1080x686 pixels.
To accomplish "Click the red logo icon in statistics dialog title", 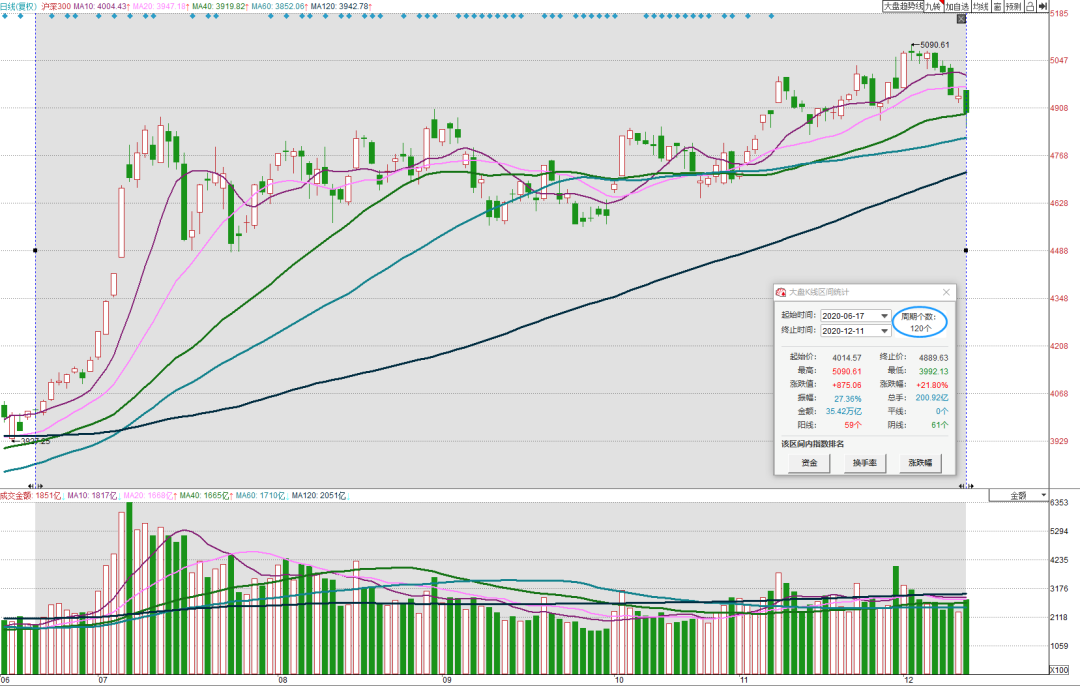I will pos(780,292).
